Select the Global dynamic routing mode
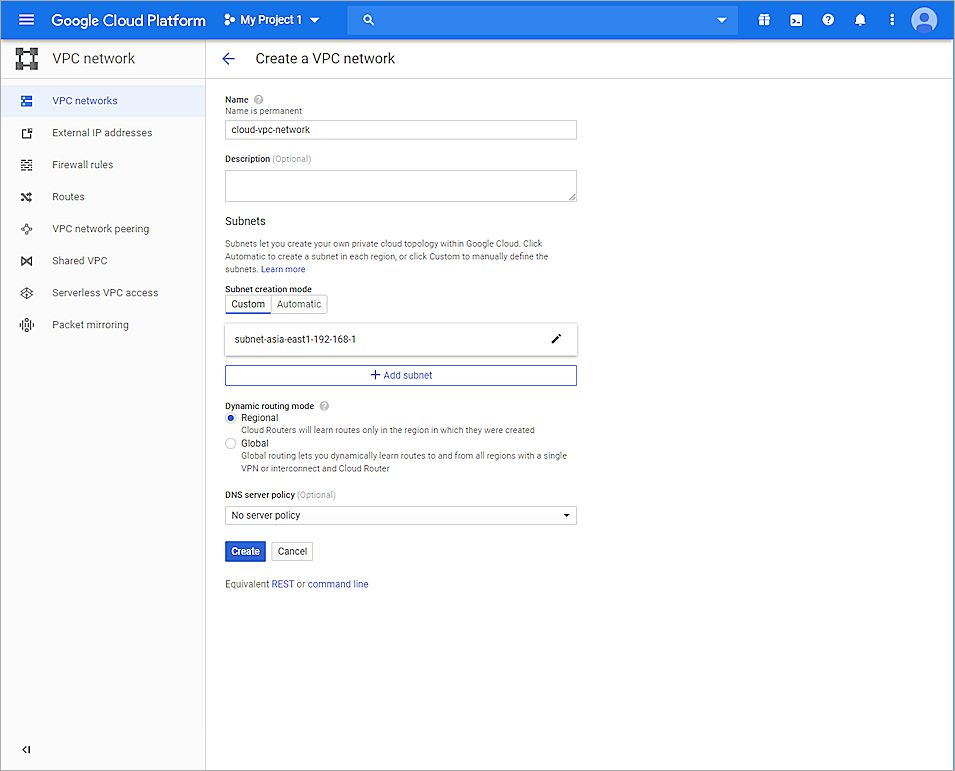The image size is (955, 771). click(x=231, y=443)
